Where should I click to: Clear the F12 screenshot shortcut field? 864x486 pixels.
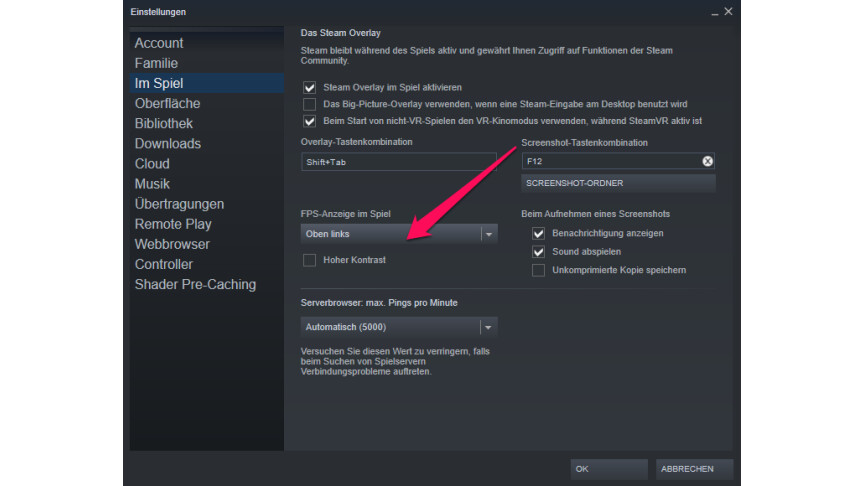click(707, 161)
